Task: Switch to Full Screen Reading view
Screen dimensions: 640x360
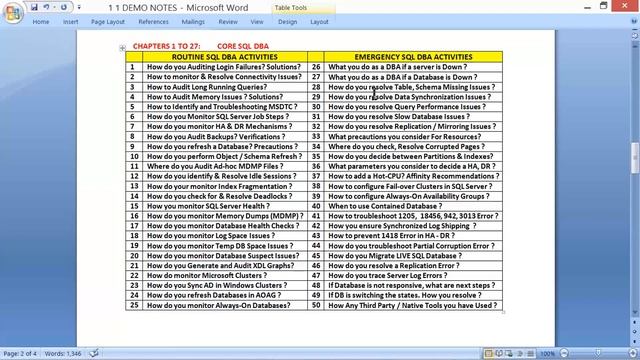Action: coord(499,353)
